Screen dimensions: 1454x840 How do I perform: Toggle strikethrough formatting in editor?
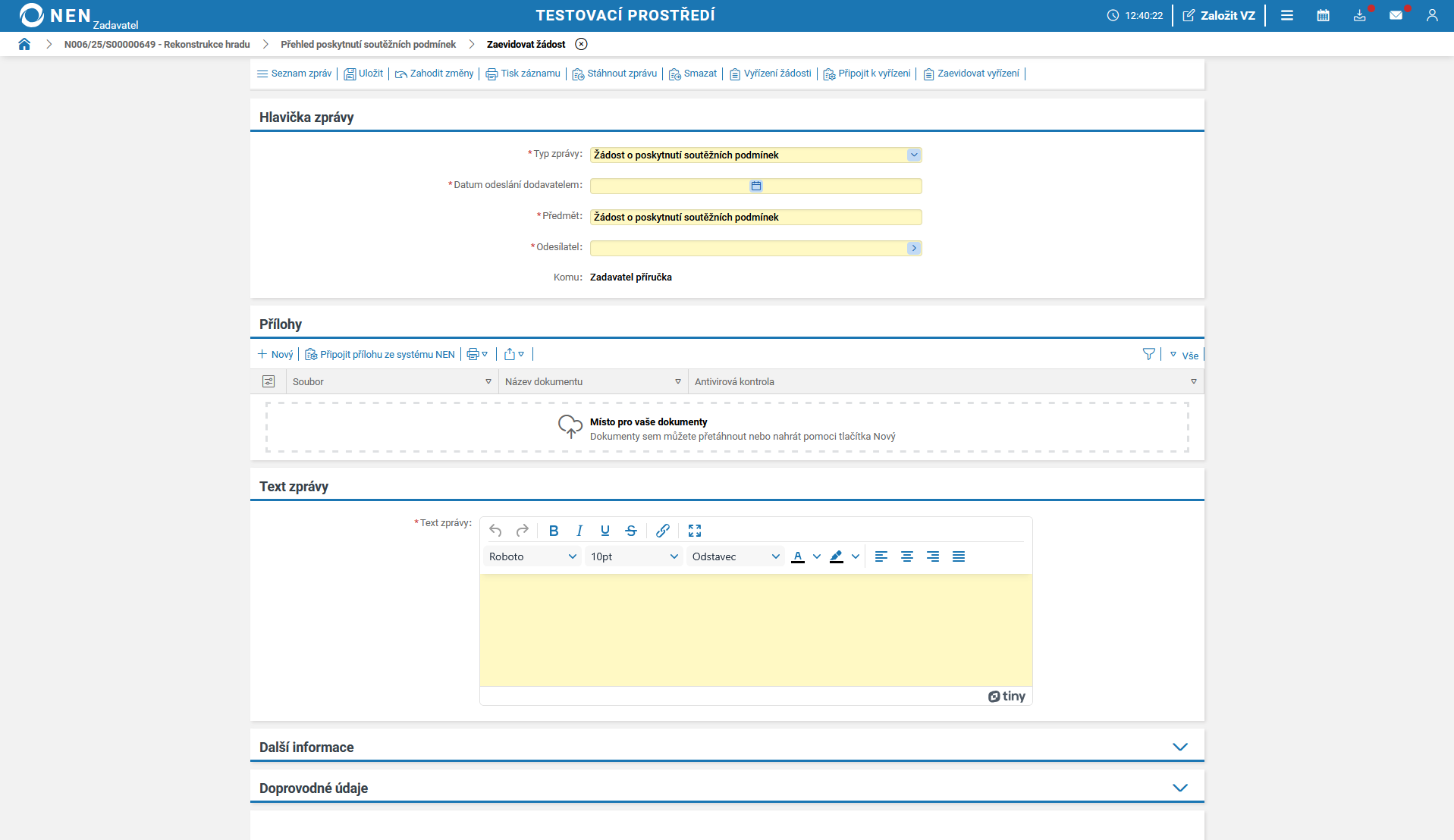tap(630, 531)
